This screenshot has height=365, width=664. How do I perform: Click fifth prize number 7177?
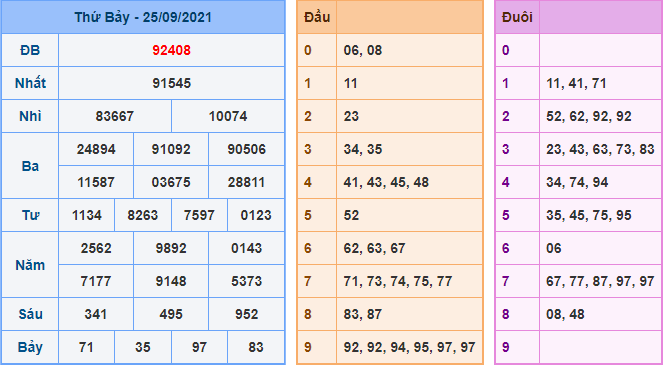(x=96, y=282)
